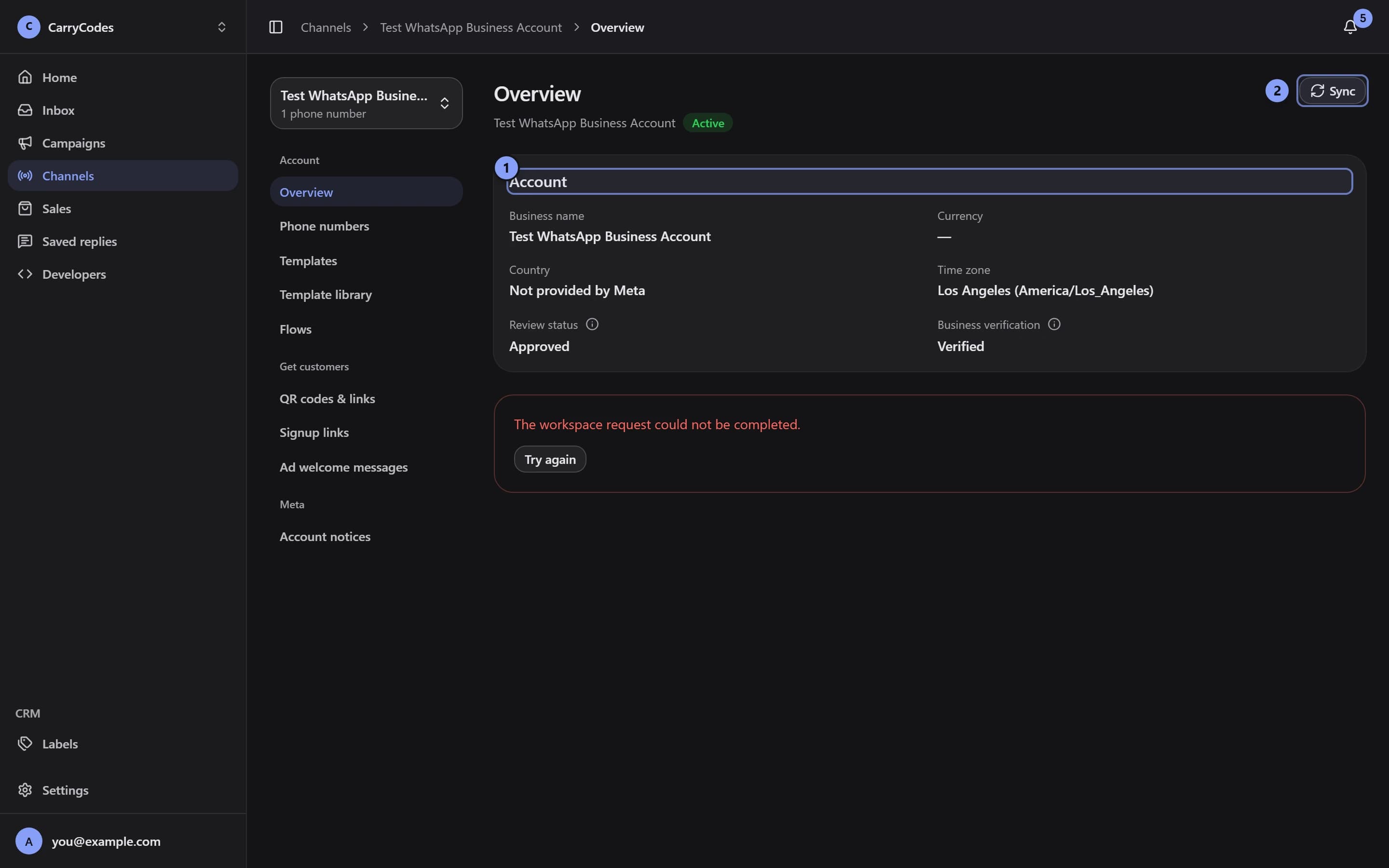The height and width of the screenshot is (868, 1389).
Task: Go to the Templates section
Action: (366, 260)
